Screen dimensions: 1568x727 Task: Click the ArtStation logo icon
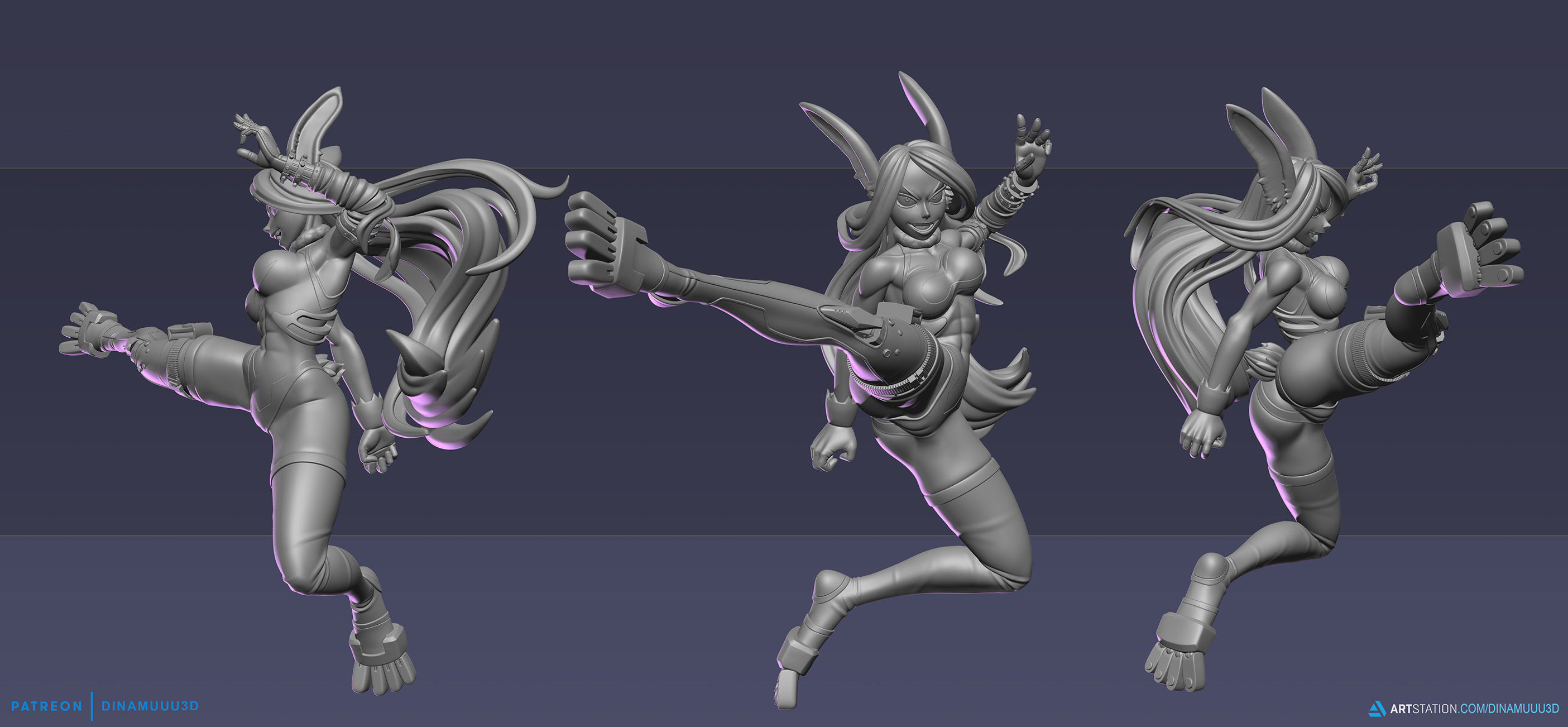tap(1378, 709)
